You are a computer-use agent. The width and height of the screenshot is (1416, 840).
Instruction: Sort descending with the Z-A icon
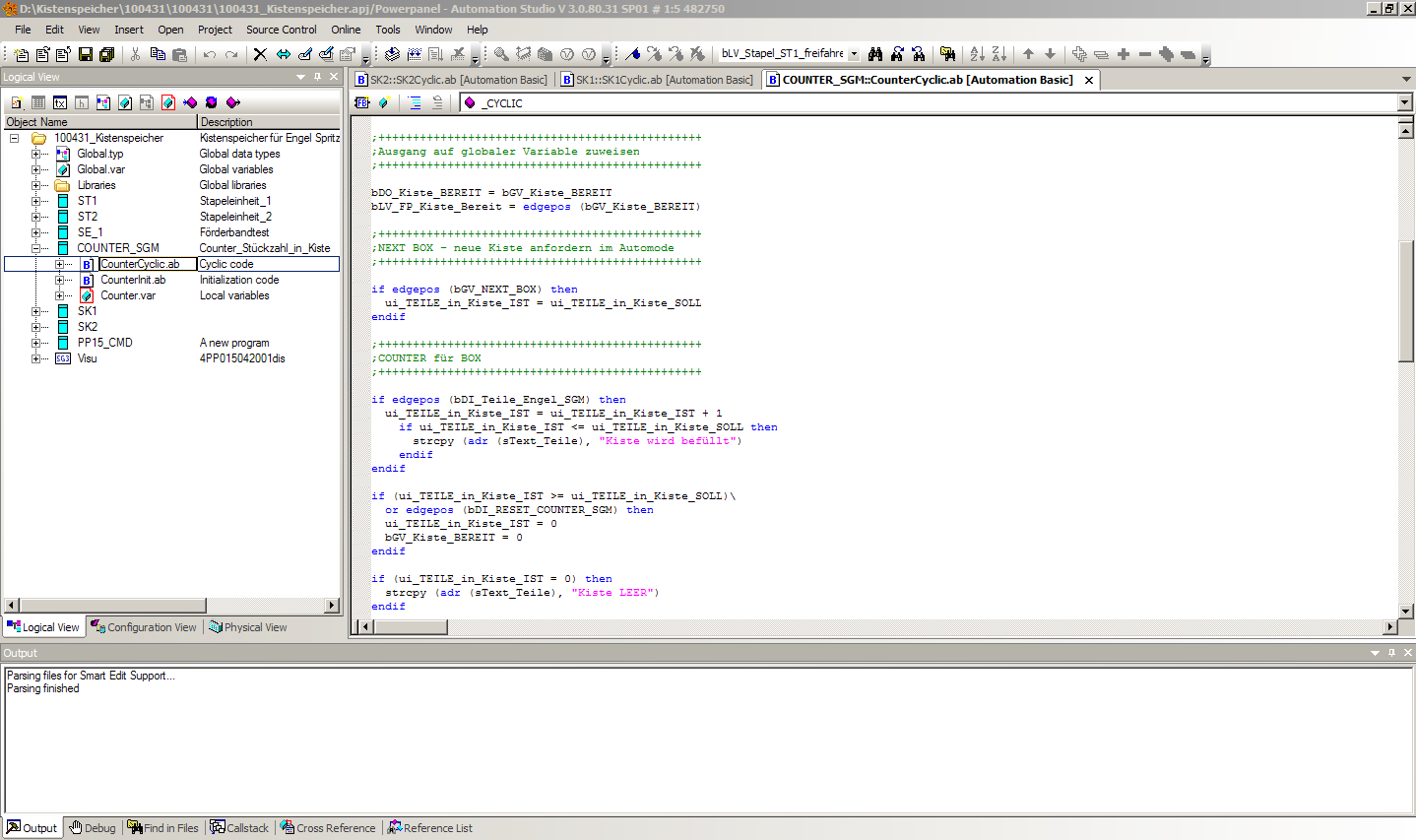pyautogui.click(x=998, y=54)
